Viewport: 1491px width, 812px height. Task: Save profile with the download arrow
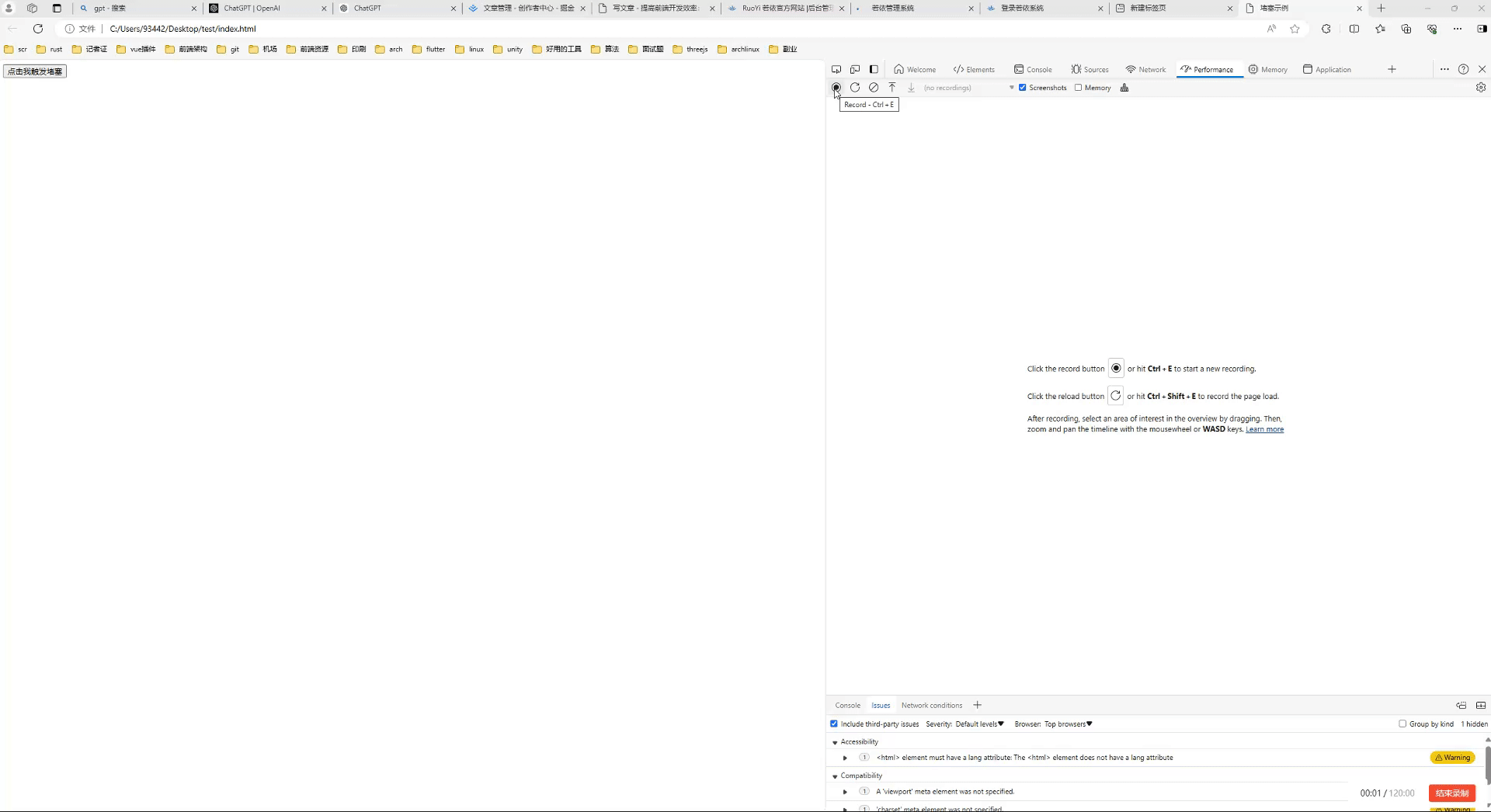[x=911, y=88]
